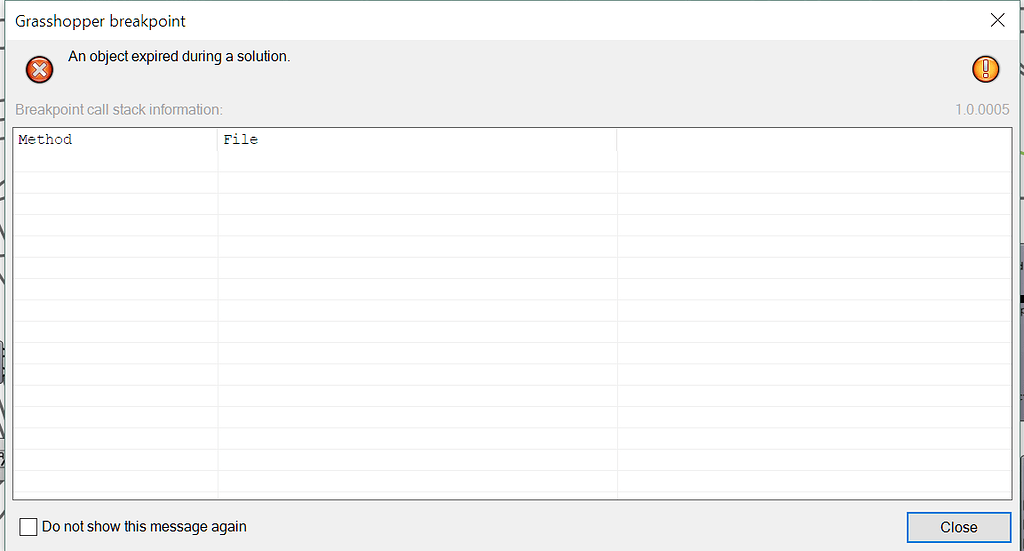1024x551 pixels.
Task: Click the blank third column header
Action: point(814,140)
